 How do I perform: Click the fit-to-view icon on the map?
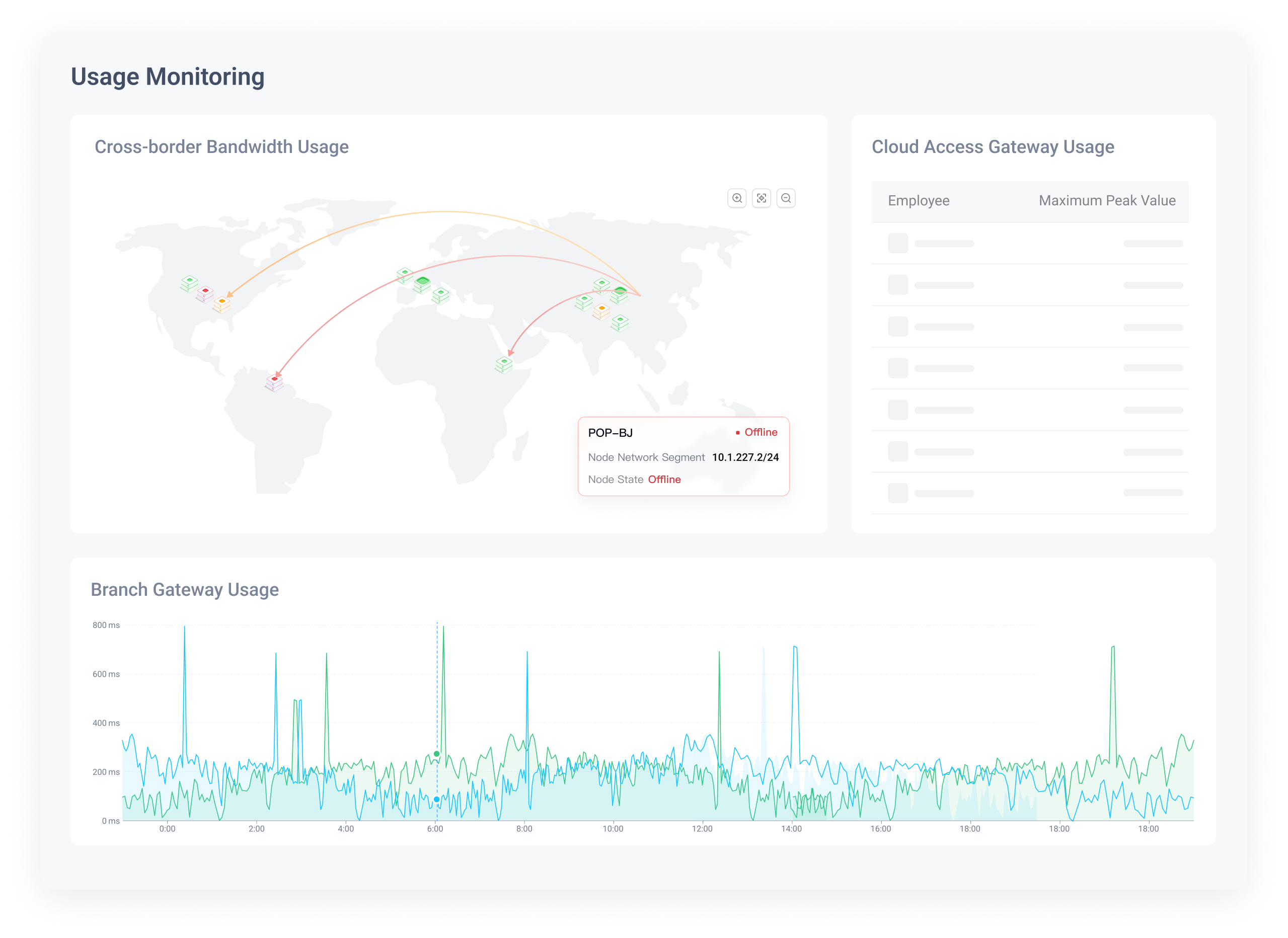pyautogui.click(x=761, y=198)
